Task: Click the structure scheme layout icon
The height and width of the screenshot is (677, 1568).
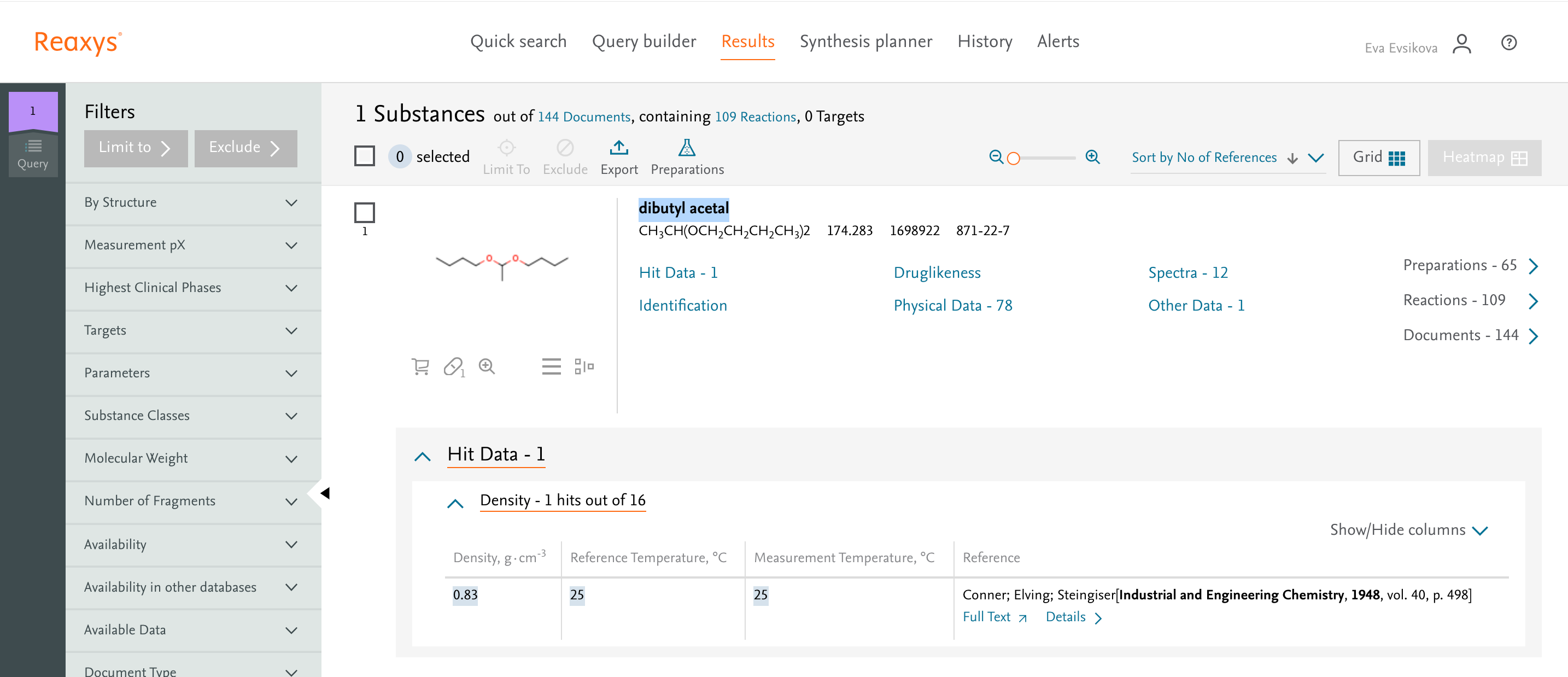Action: (x=584, y=366)
